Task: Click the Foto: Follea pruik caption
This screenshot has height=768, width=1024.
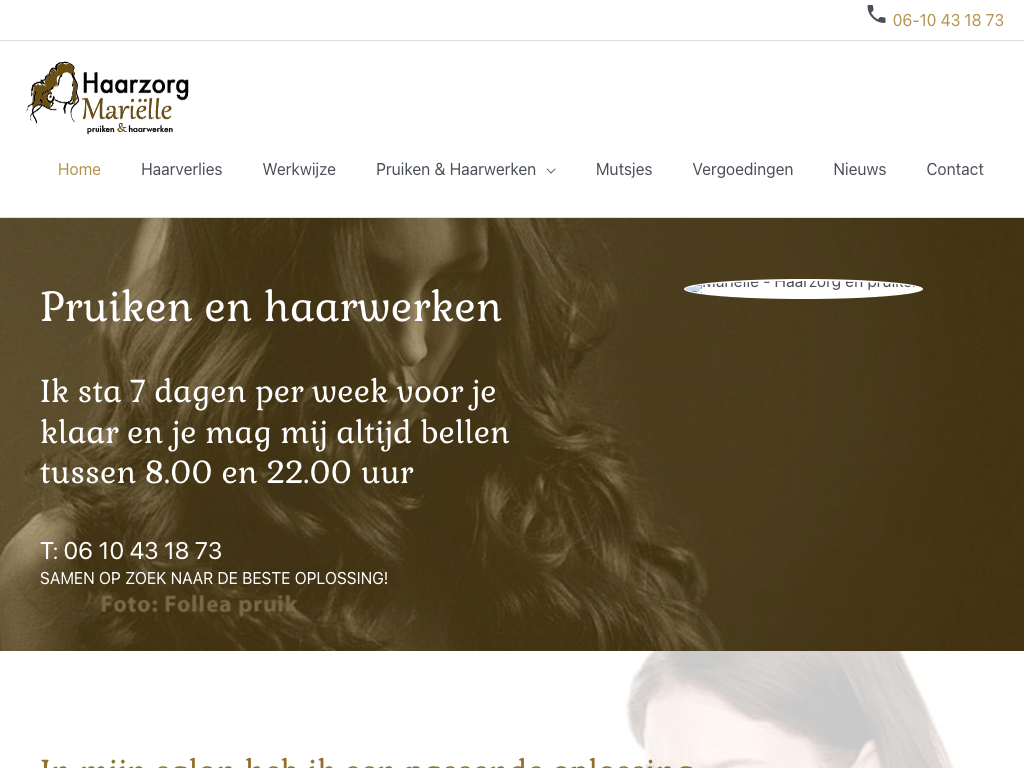Action: [x=199, y=604]
